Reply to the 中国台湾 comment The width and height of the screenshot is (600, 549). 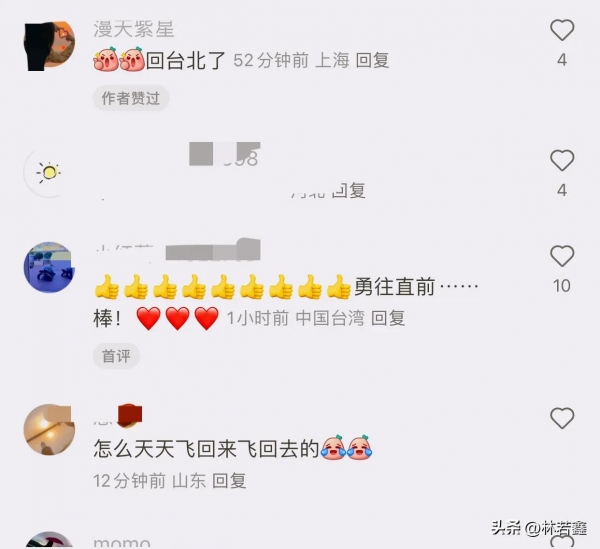click(388, 318)
